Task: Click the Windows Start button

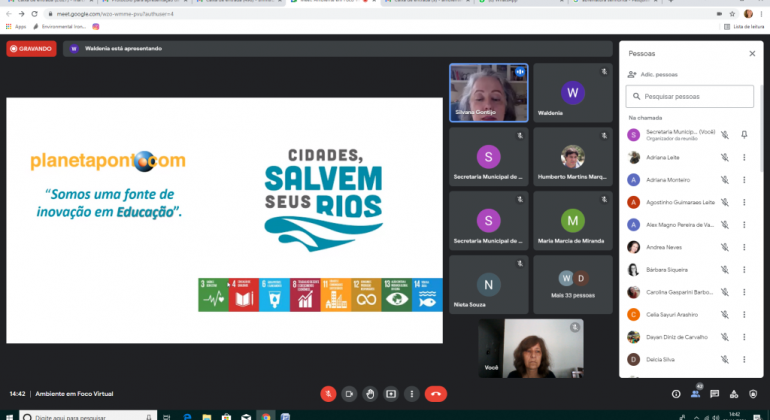Action: click(9, 417)
